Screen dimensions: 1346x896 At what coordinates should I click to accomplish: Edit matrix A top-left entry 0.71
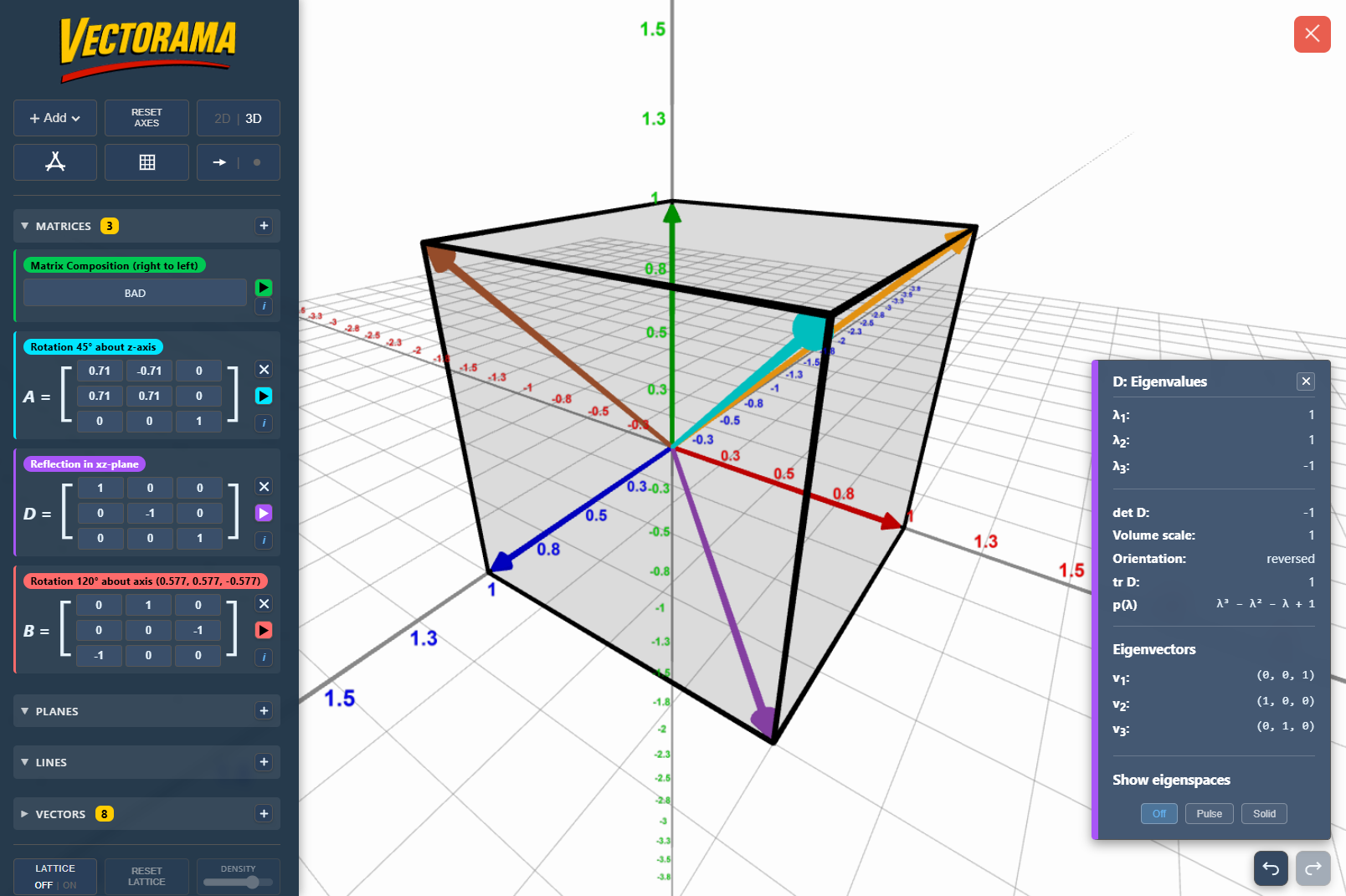click(100, 371)
